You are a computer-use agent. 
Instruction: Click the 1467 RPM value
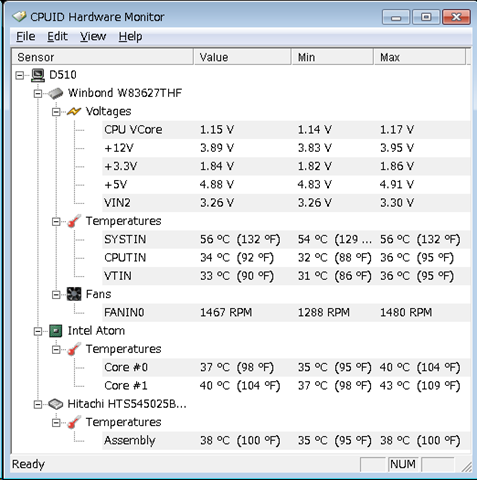226,313
